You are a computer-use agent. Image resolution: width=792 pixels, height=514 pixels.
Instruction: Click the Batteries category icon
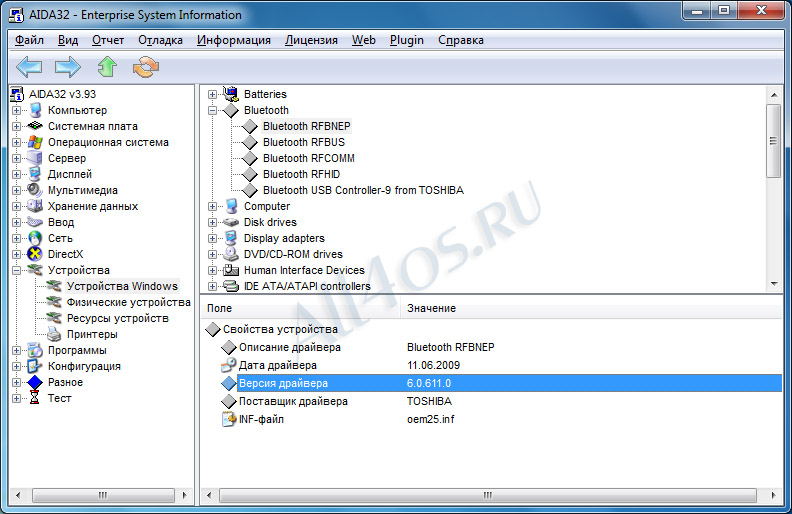click(231, 94)
